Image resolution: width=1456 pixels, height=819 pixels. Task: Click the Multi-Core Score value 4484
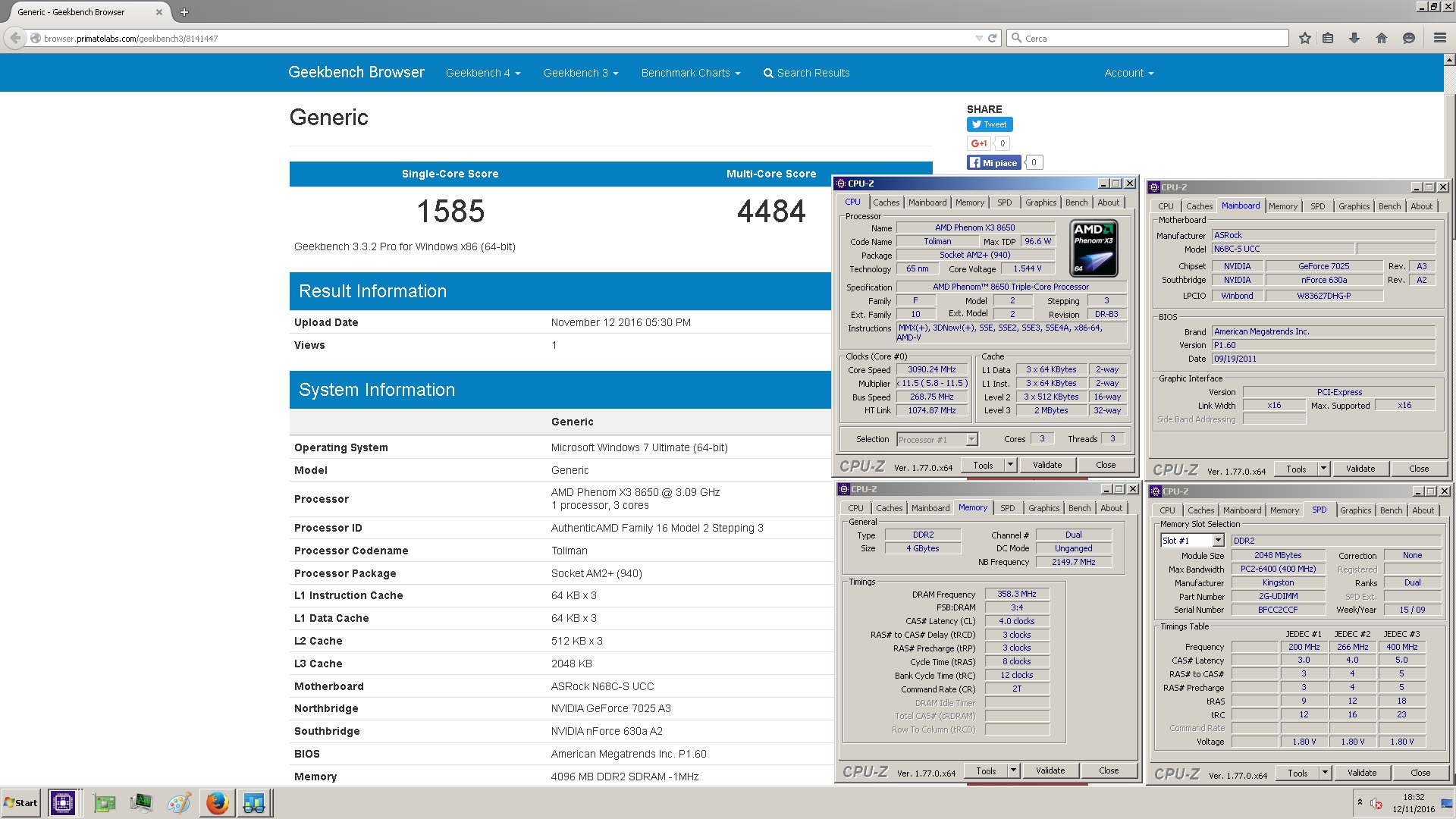point(771,211)
